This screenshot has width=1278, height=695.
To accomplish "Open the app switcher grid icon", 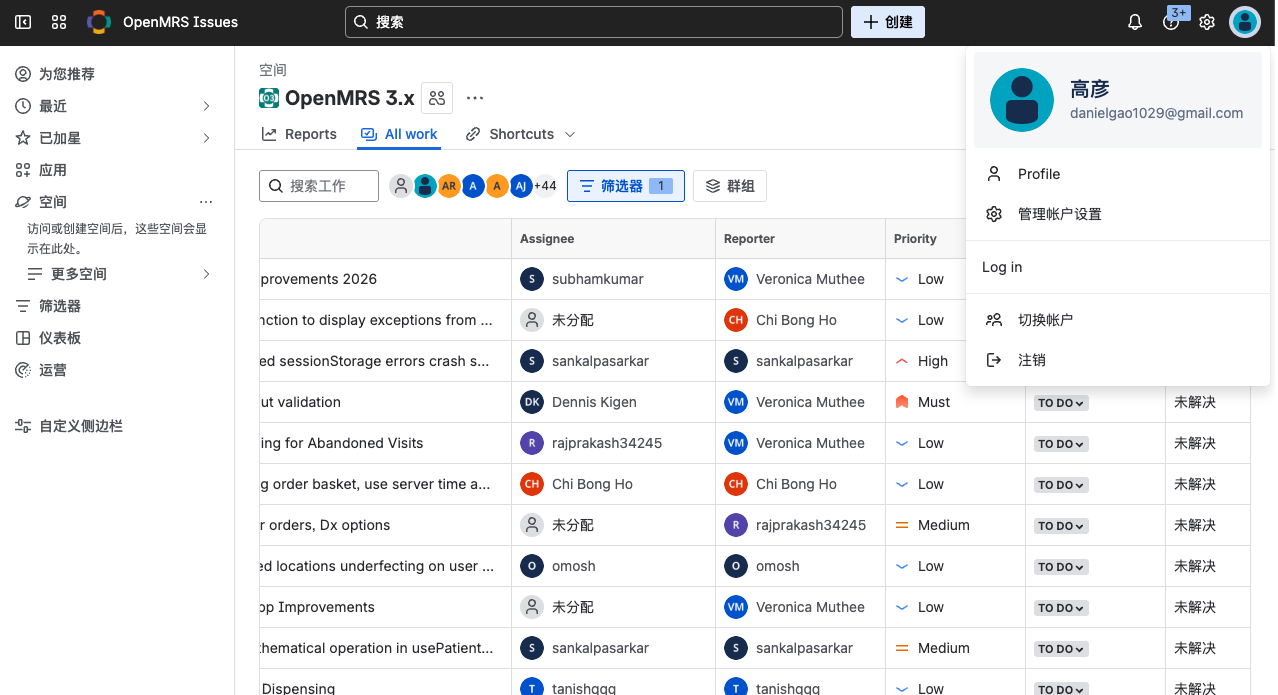I will [x=59, y=22].
